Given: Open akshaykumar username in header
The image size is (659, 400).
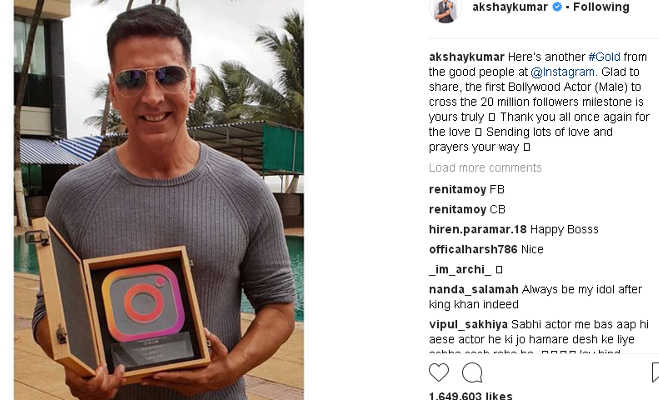Looking at the screenshot, I should pos(510,7).
